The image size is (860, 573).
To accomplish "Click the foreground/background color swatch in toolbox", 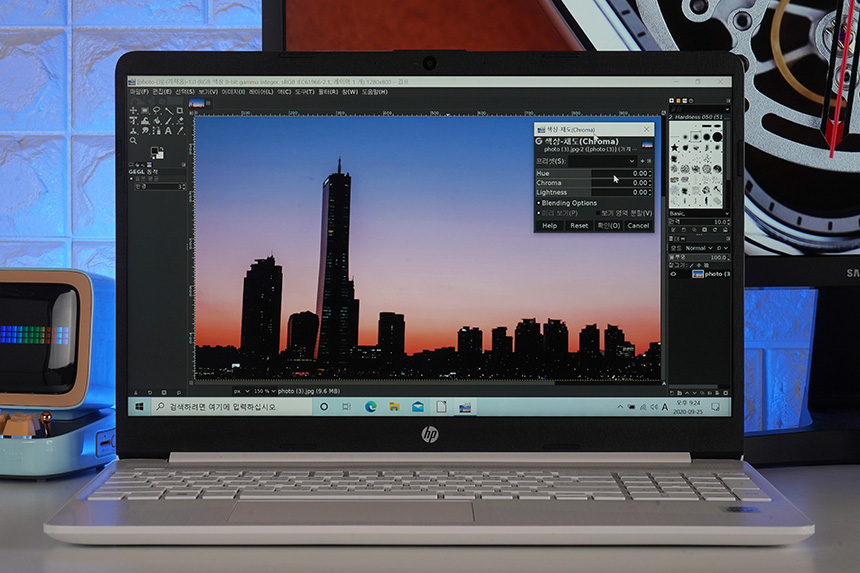I will pyautogui.click(x=157, y=153).
